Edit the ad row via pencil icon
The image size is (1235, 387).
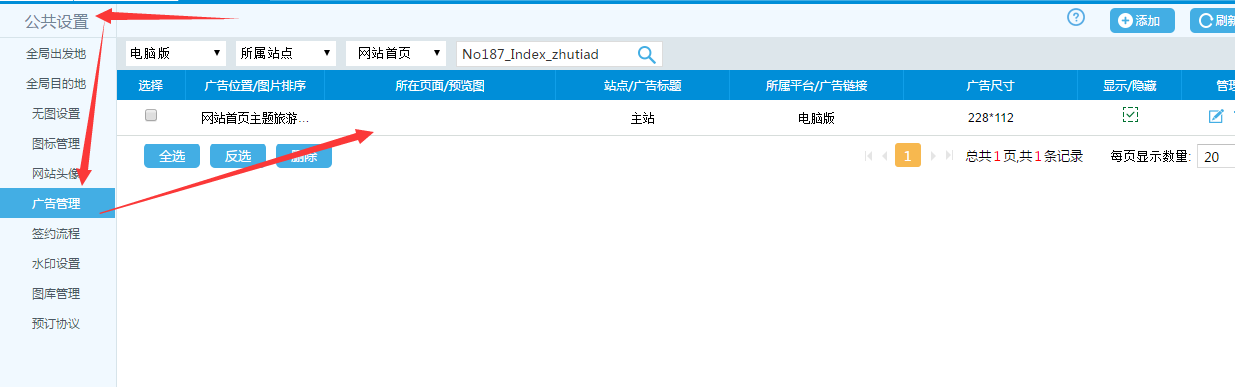click(x=1216, y=117)
